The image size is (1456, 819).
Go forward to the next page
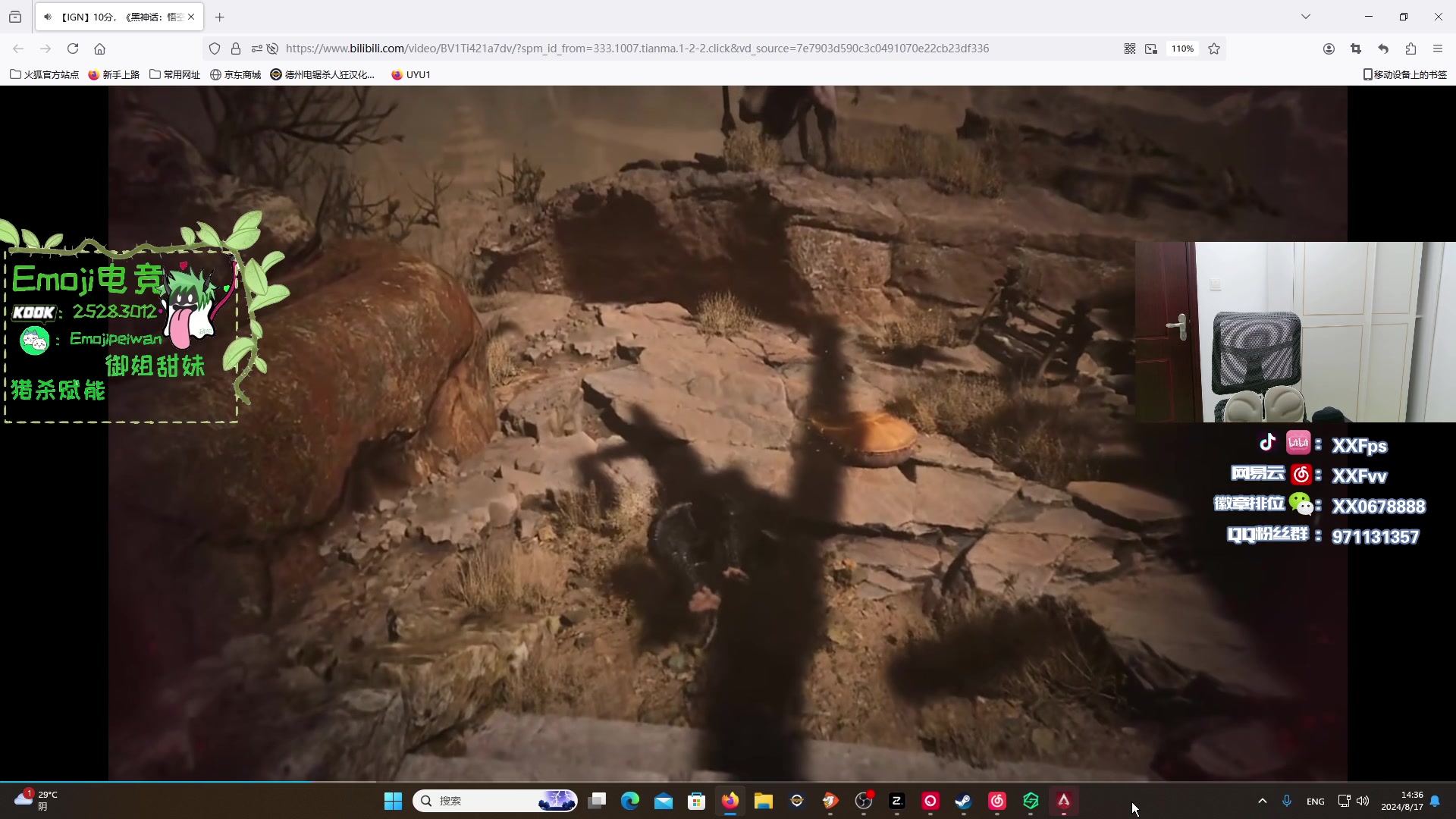(x=45, y=49)
